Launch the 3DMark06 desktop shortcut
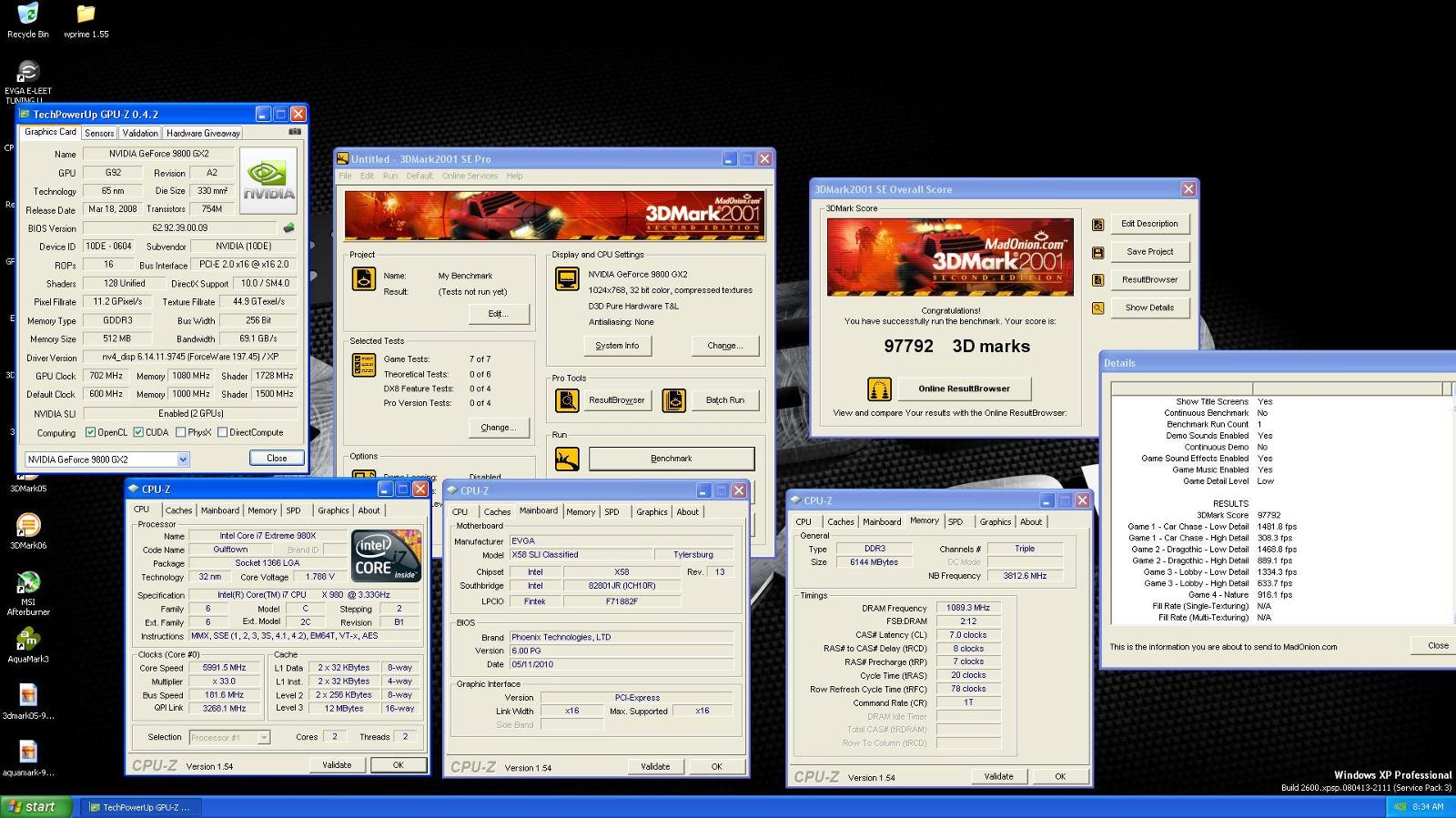 pos(28,531)
